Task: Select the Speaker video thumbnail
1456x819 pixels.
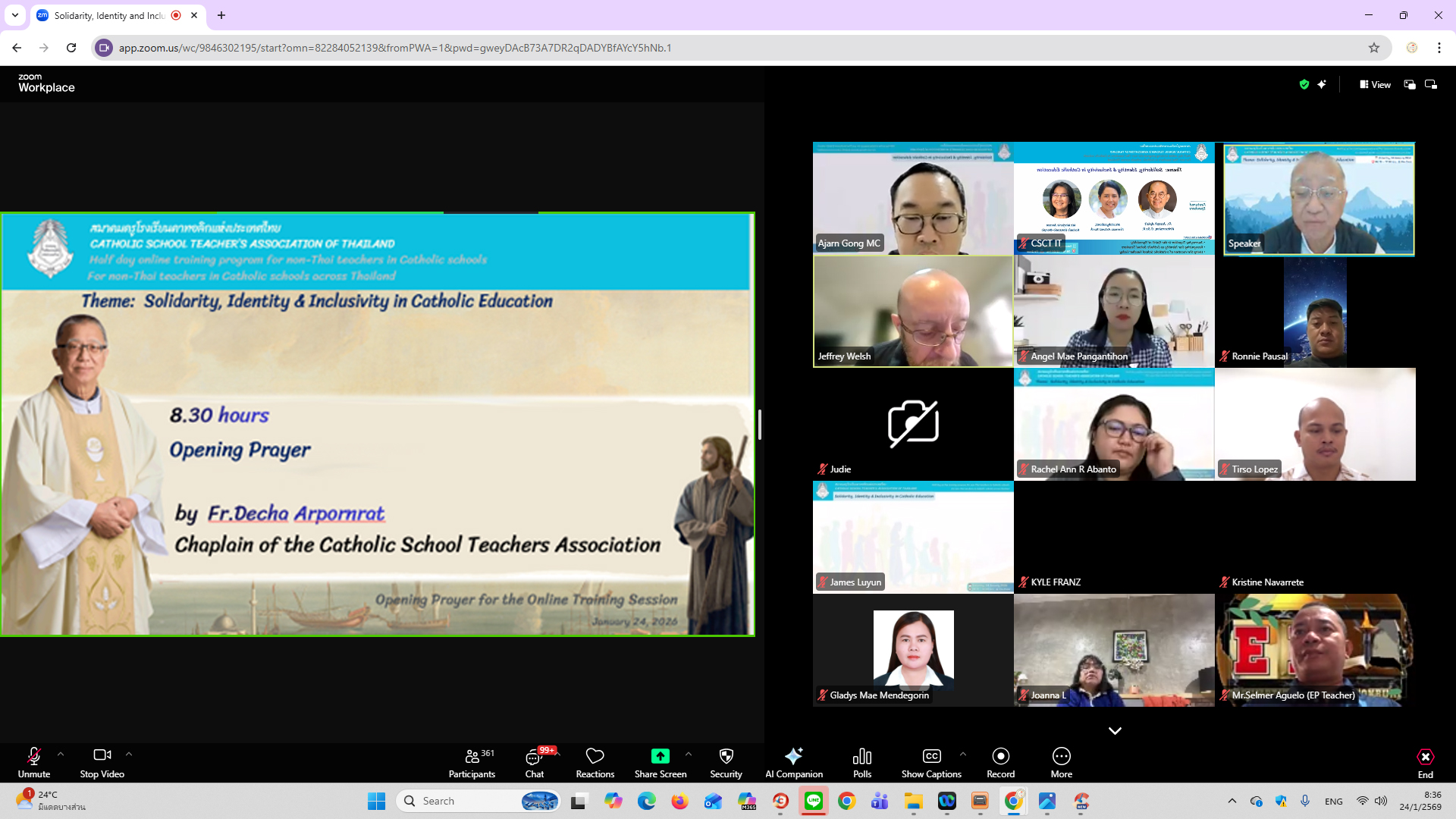Action: (1318, 199)
